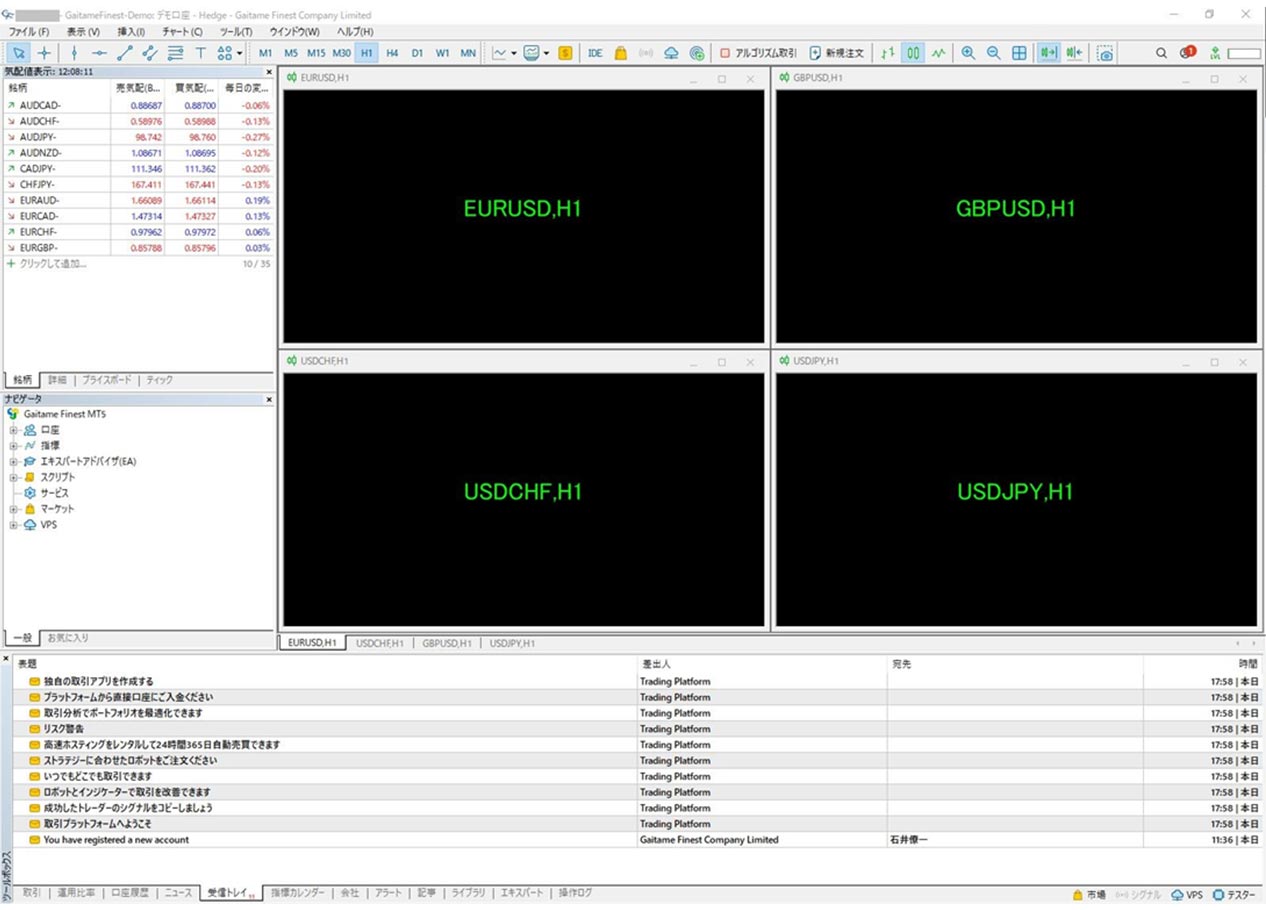Open the 口座履歴 toolbox tab
This screenshot has height=910, width=1266.
pyautogui.click(x=130, y=892)
